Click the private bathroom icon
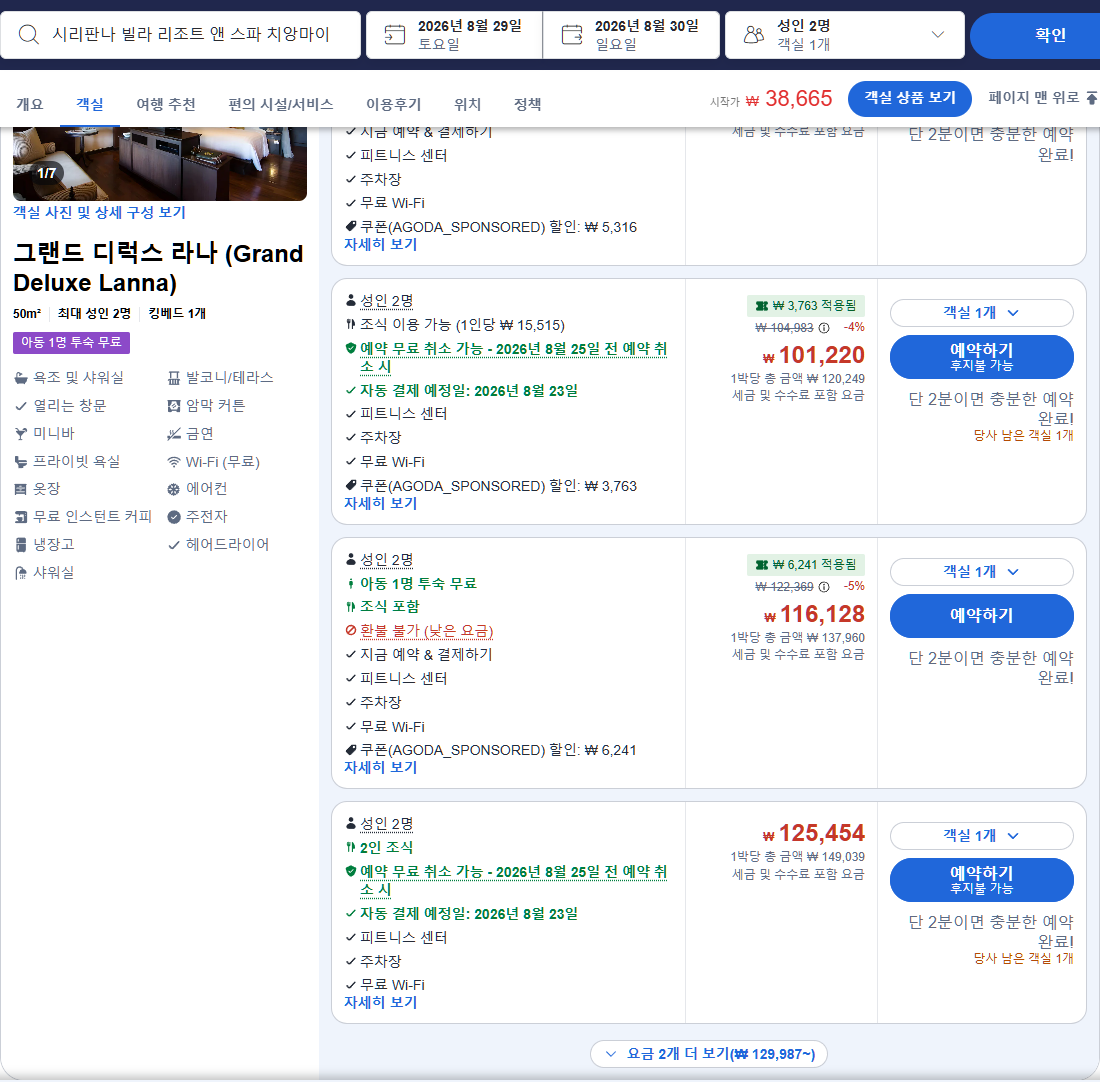The height and width of the screenshot is (1082, 1100). pos(21,462)
